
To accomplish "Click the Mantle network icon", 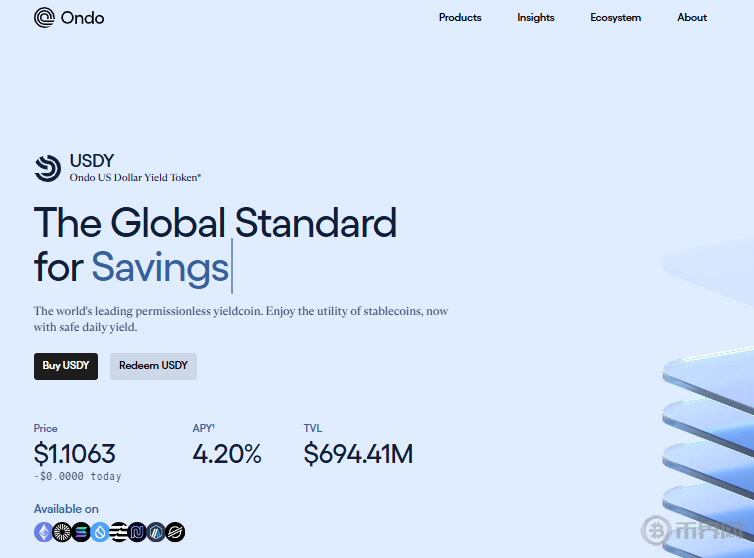I will [x=62, y=532].
